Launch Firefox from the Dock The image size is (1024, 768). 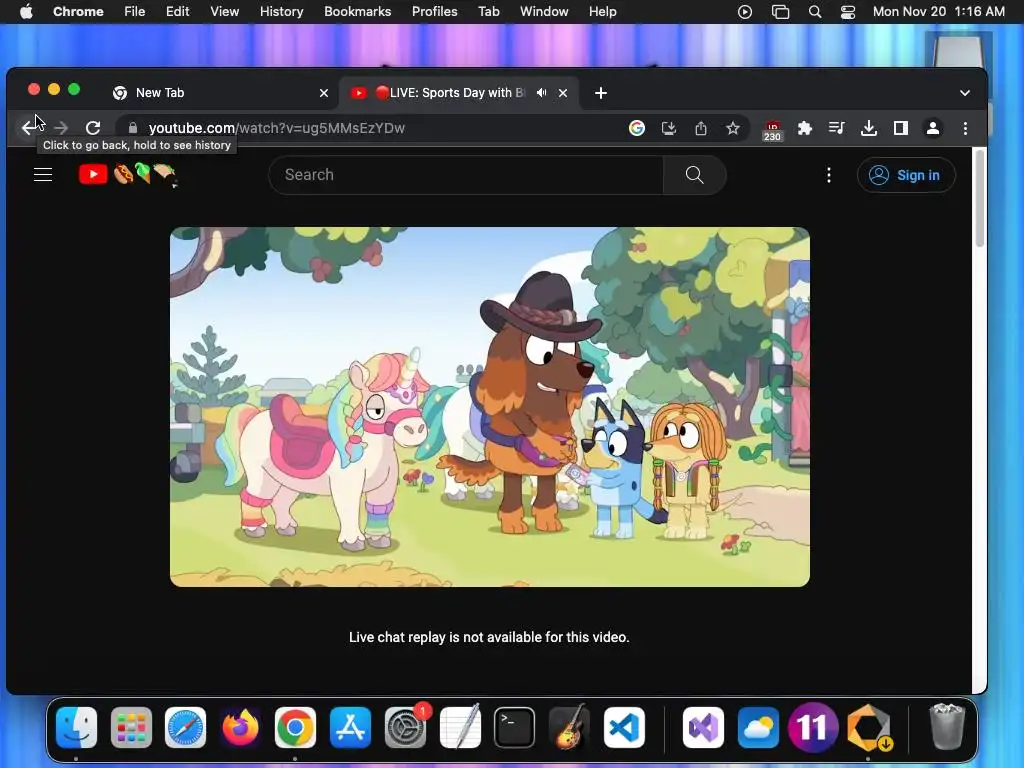(x=240, y=728)
